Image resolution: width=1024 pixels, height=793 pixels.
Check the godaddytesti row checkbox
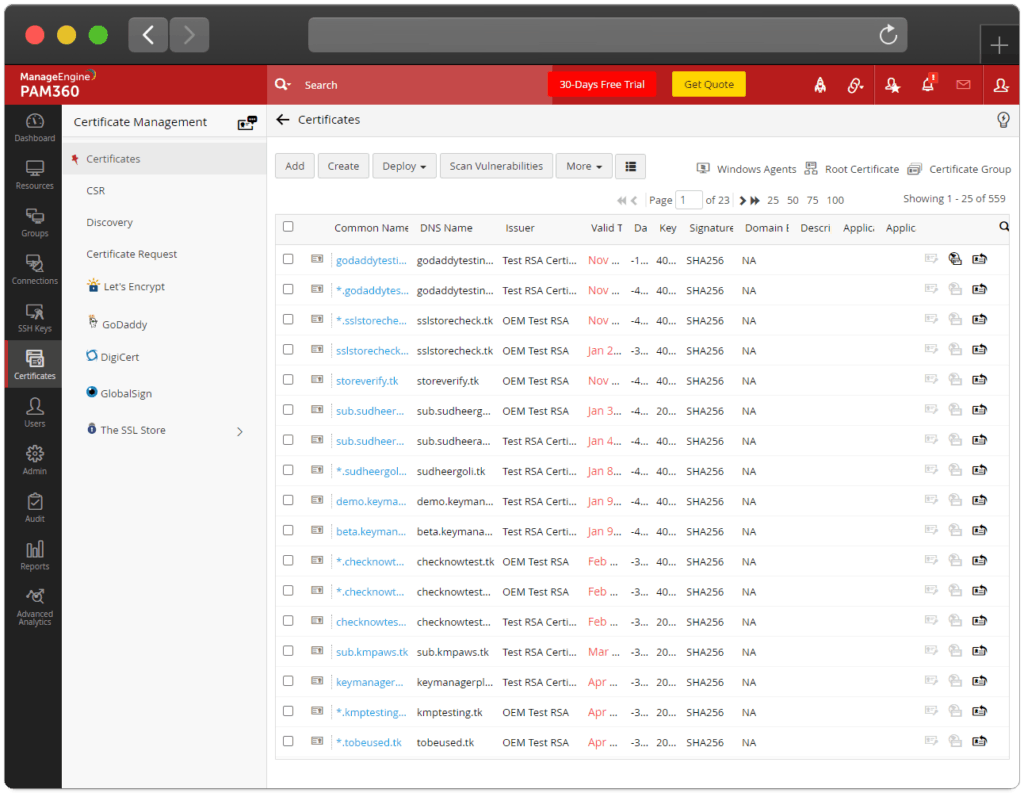point(288,259)
